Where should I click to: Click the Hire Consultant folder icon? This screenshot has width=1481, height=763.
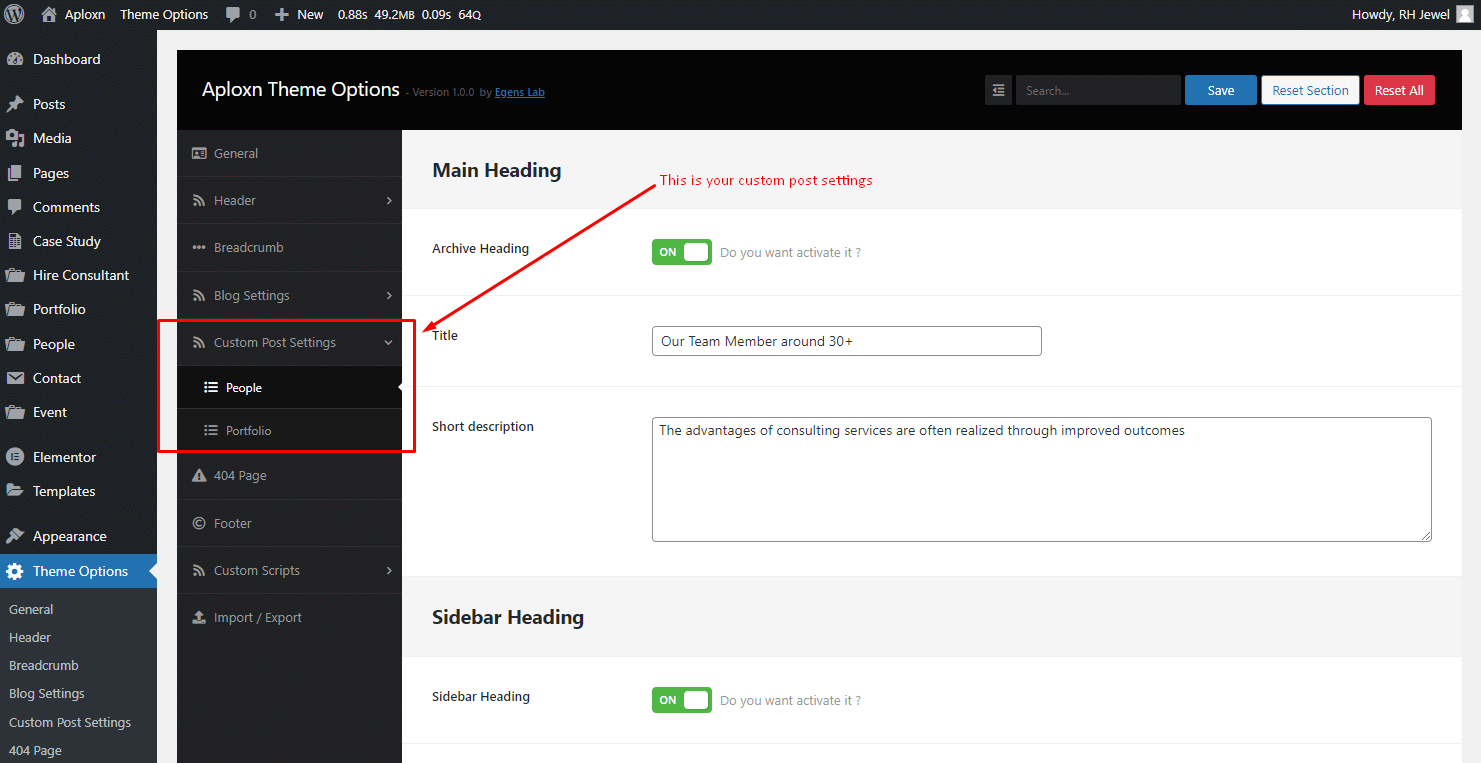15,275
